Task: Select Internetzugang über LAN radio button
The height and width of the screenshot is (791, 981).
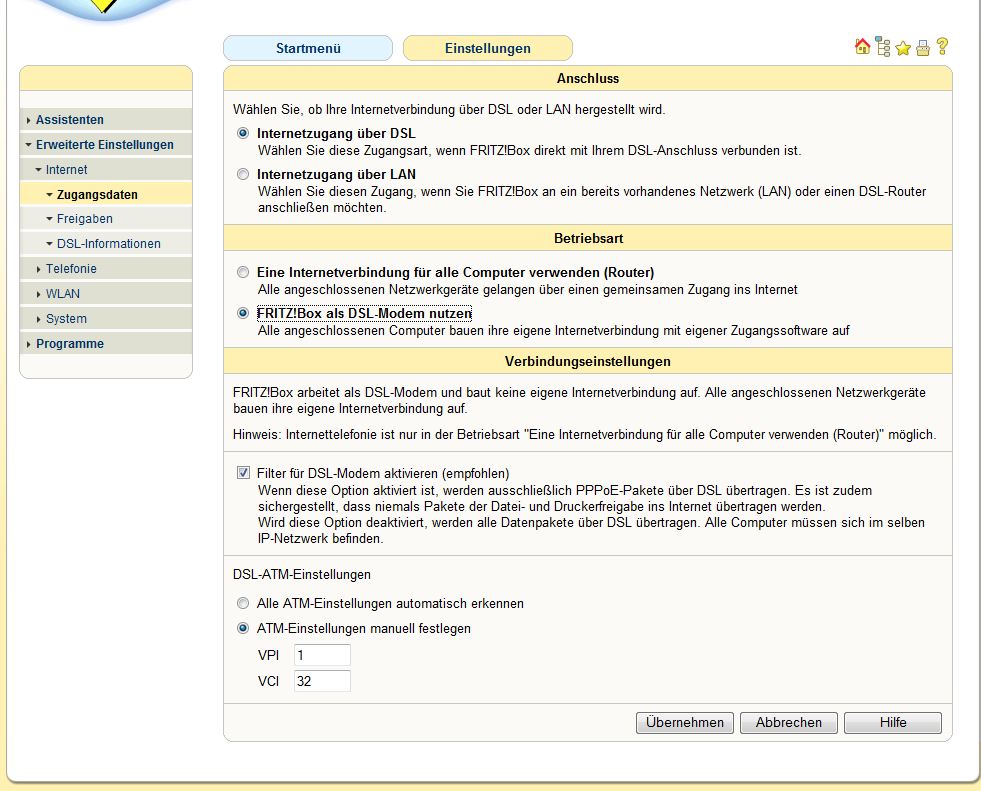Action: click(243, 174)
